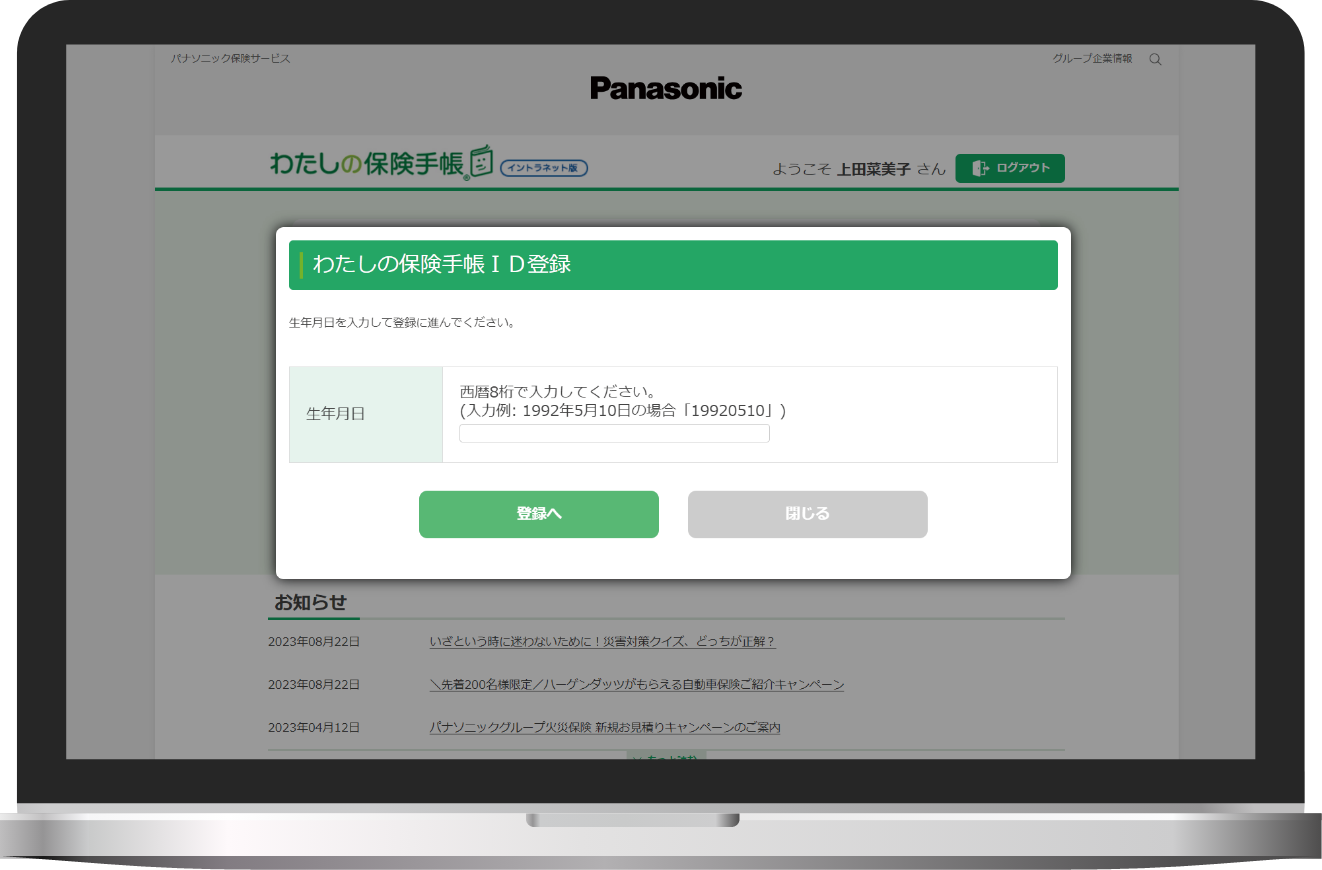
Task: Open the ハーゲンダッツ 自動車保険 campaign link
Action: (x=636, y=685)
